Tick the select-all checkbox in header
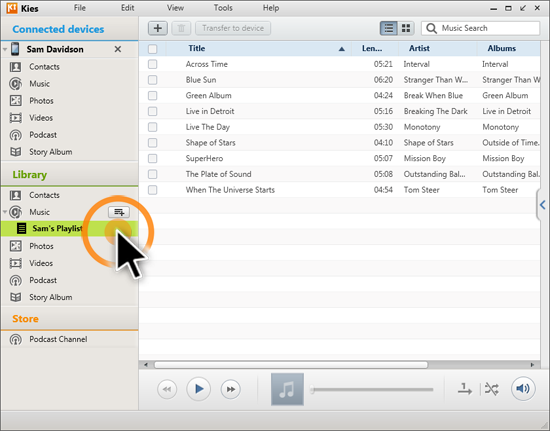 coord(153,49)
